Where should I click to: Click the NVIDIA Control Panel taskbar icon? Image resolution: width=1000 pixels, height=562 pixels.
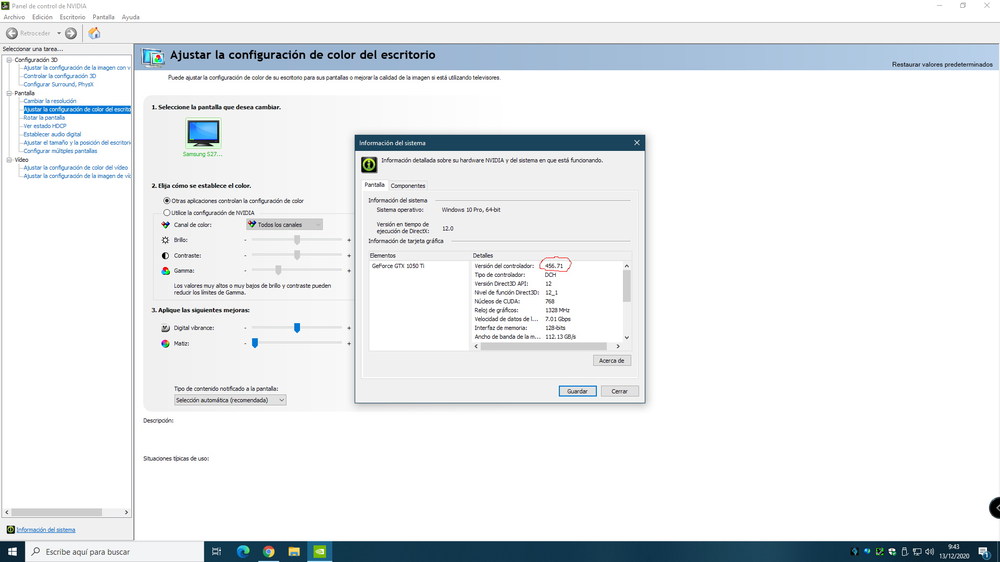320,552
